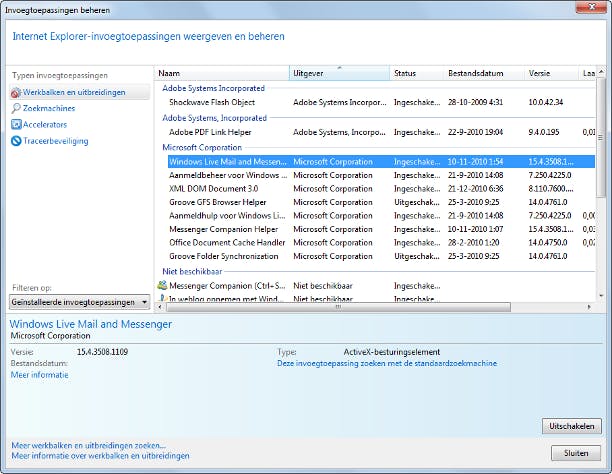This screenshot has width=612, height=474.
Task: Select the Werkbalken en uitbreidingen icon
Action: (x=16, y=93)
